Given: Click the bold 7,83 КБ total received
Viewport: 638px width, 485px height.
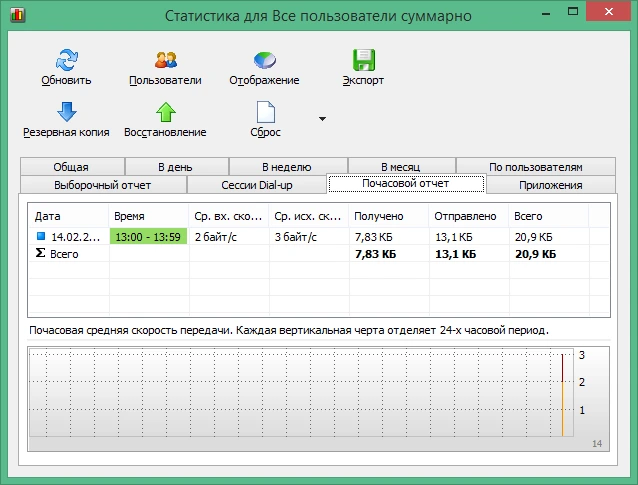Looking at the screenshot, I should click(375, 254).
